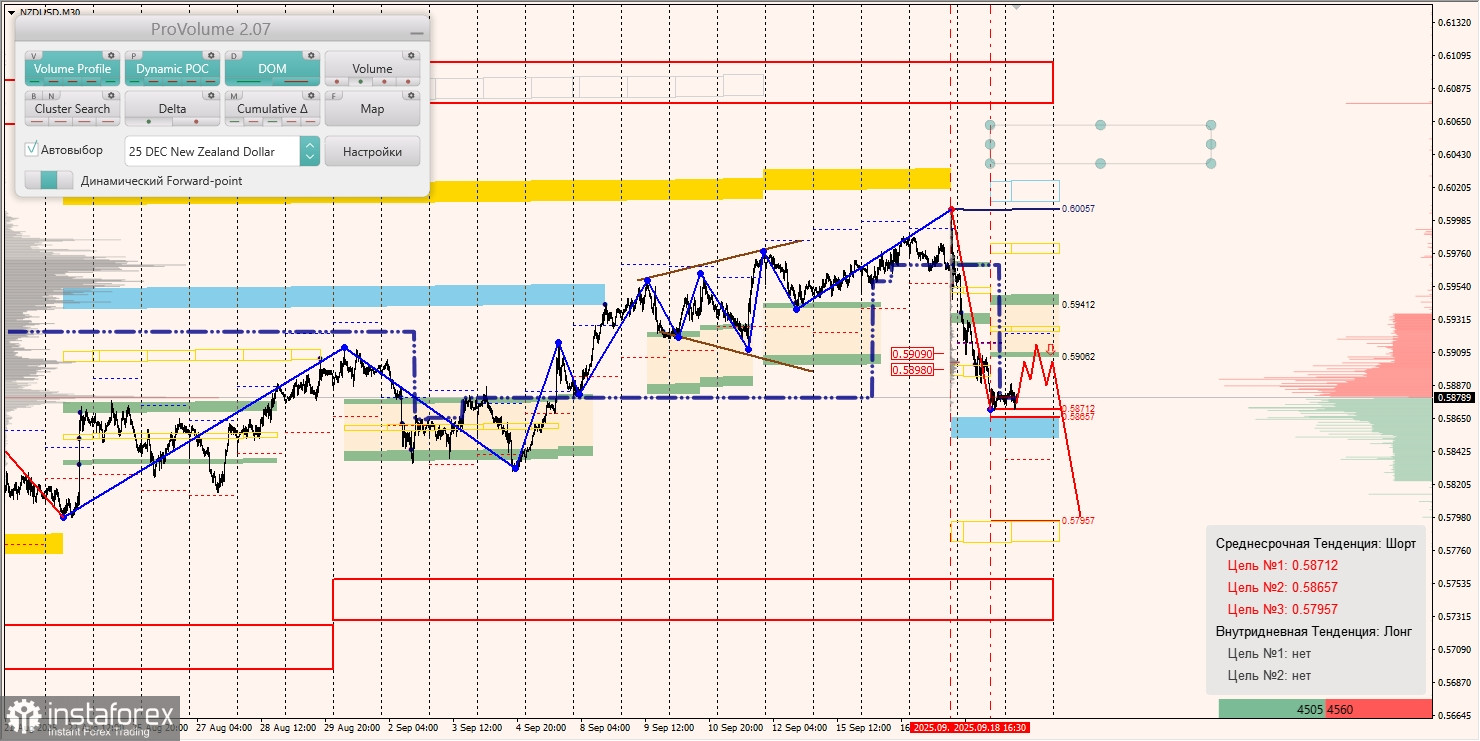Click the M hotkey tag on Cumulative Δ
This screenshot has height=741, width=1480.
[234, 96]
